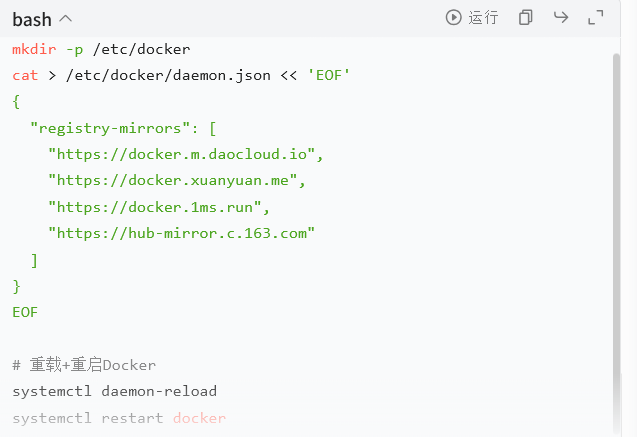Viewport: 637px width, 437px height.
Task: Click the https://docker.xuanyuan.me mirror URL
Action: point(173,180)
